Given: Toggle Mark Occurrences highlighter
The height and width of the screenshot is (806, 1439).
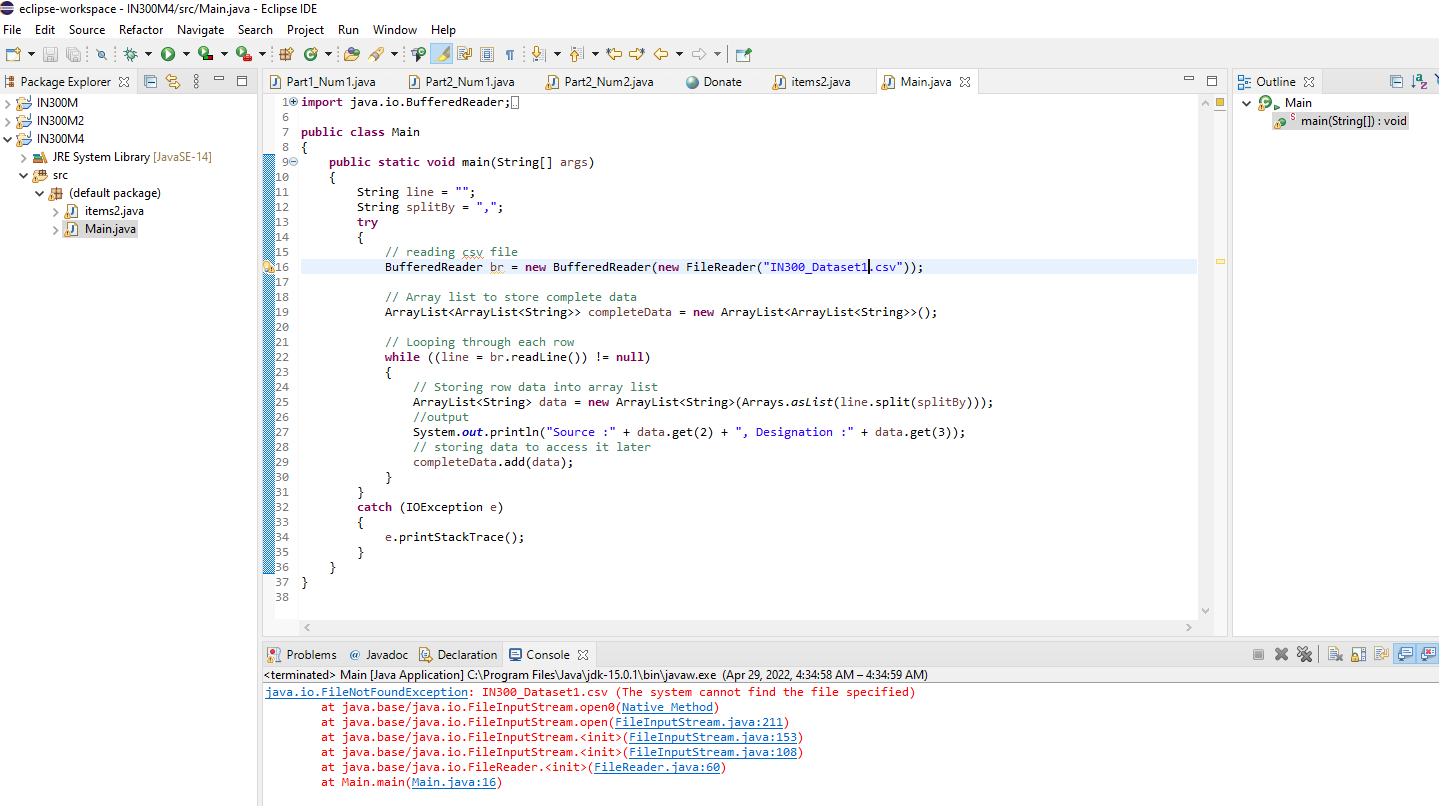Looking at the screenshot, I should pos(441,54).
